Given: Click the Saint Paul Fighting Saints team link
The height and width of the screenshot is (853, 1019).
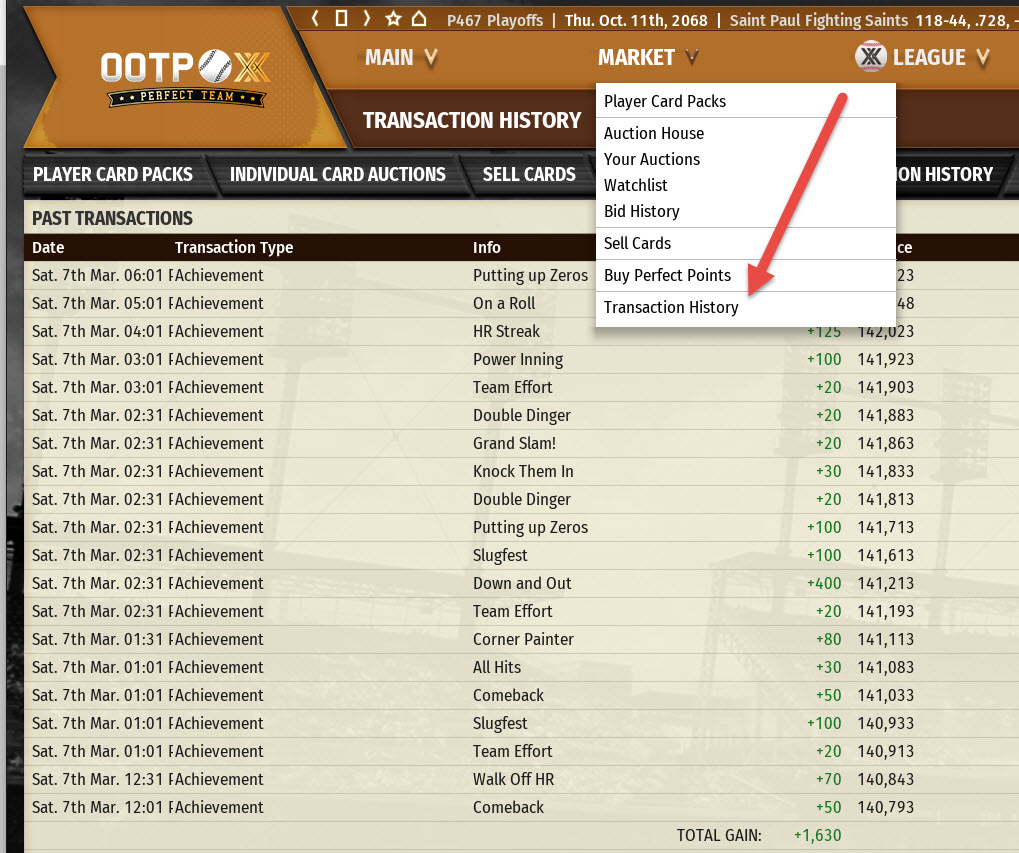Looking at the screenshot, I should (819, 20).
